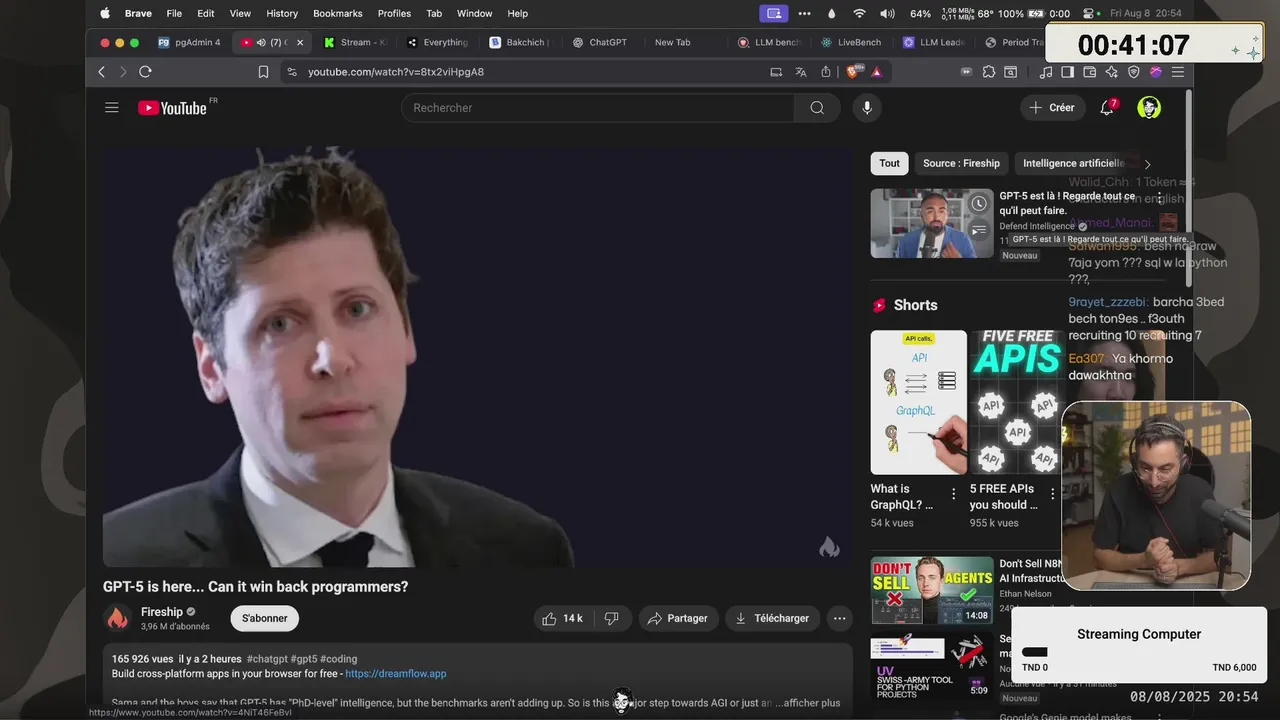Switch to the pgAdmin 4 tab
Viewport: 1280px width, 720px height.
pyautogui.click(x=190, y=43)
